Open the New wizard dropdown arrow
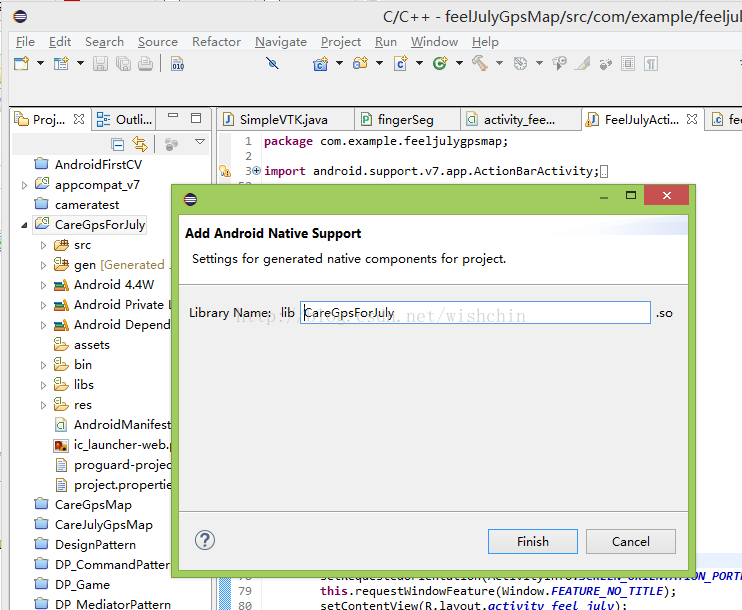Screen dimensions: 742x610 40,63
